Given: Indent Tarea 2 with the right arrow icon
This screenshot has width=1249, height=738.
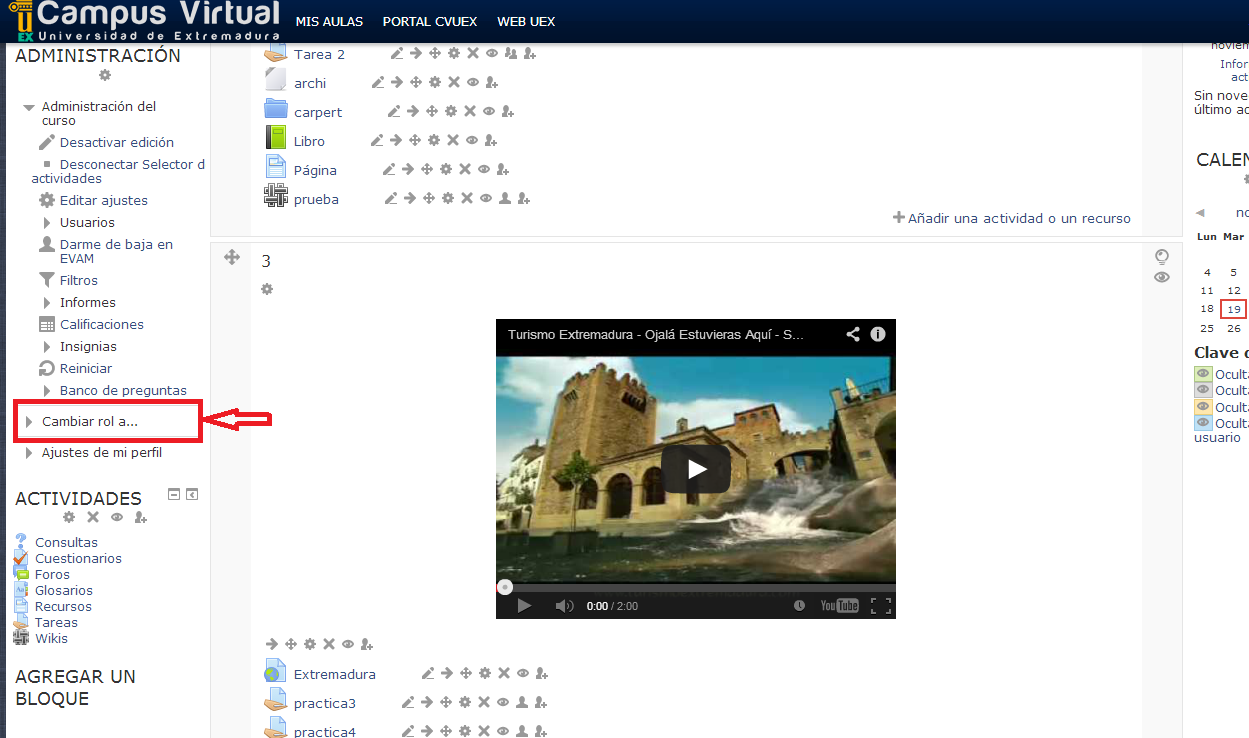Looking at the screenshot, I should point(415,54).
